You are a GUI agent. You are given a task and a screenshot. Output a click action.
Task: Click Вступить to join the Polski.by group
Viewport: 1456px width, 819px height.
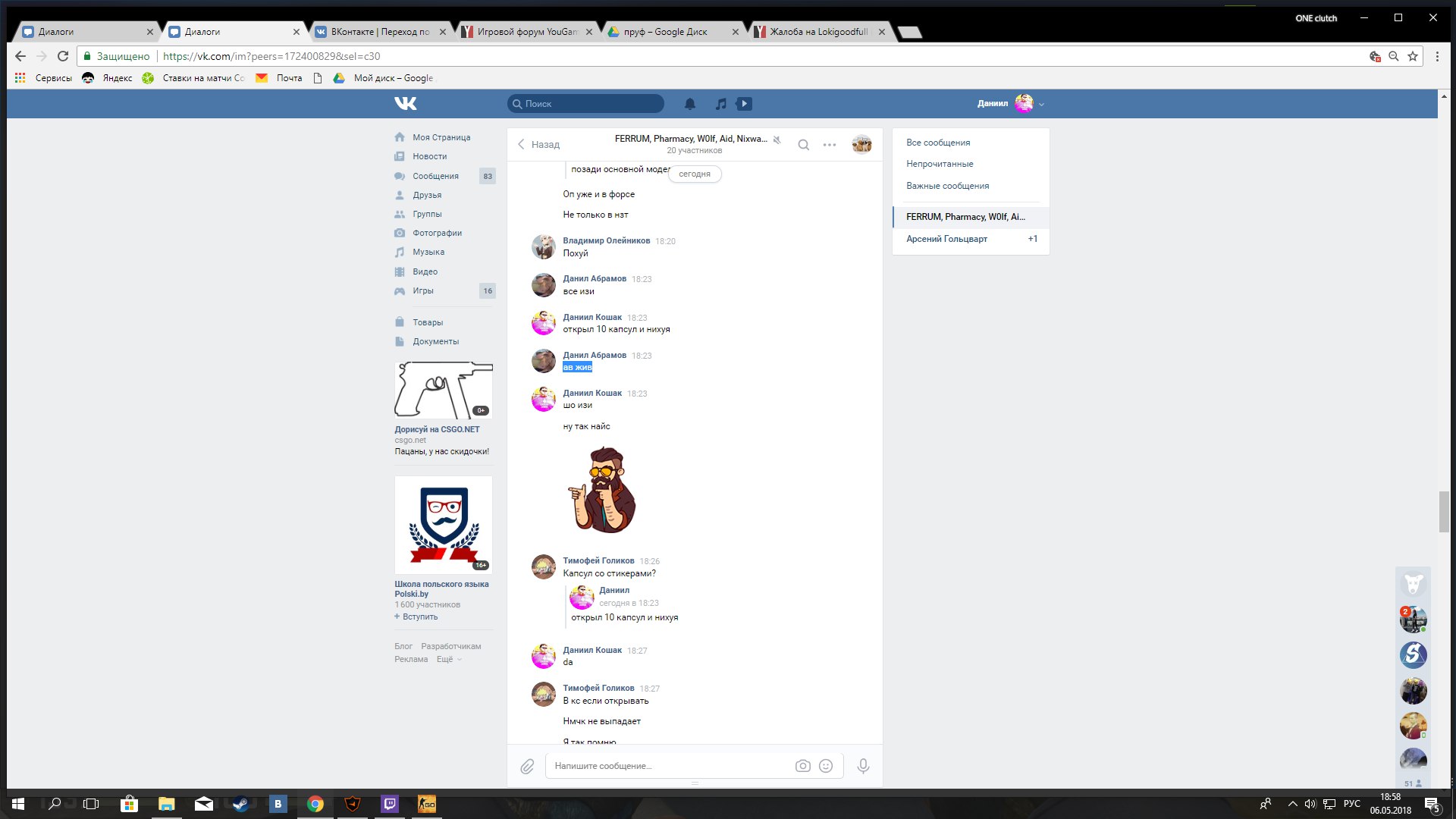click(x=419, y=617)
